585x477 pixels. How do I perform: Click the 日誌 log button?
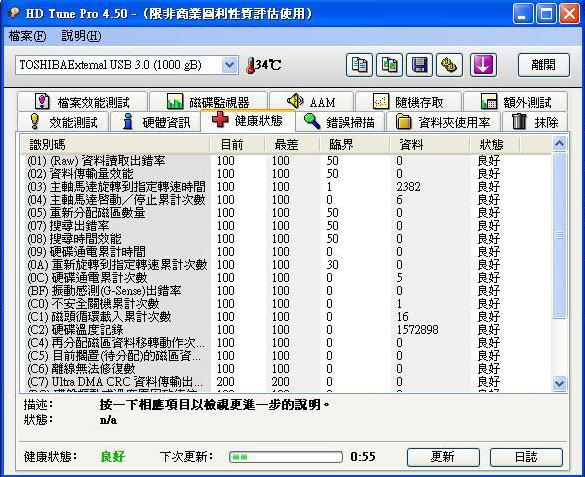coord(526,457)
